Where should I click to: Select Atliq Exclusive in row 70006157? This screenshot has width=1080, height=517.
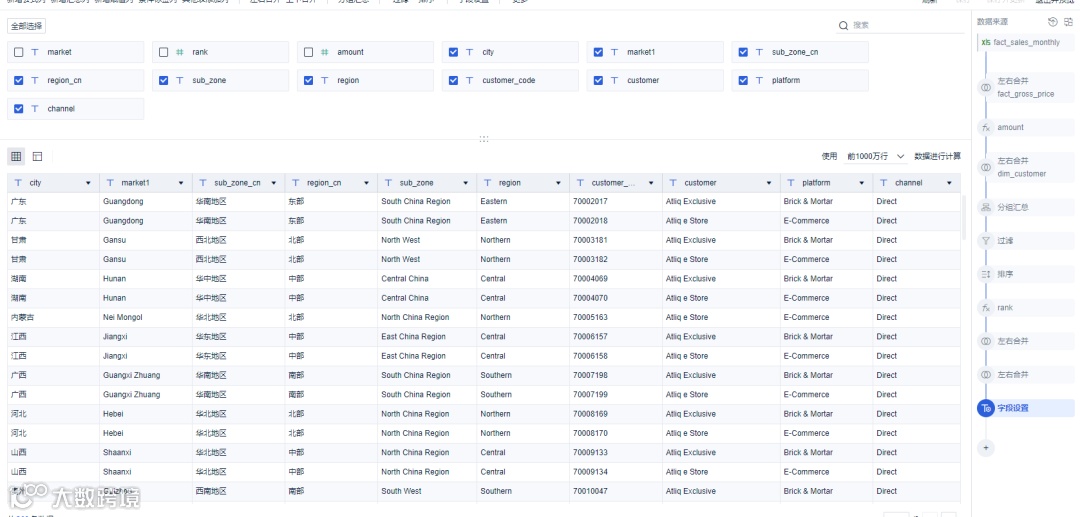point(721,337)
